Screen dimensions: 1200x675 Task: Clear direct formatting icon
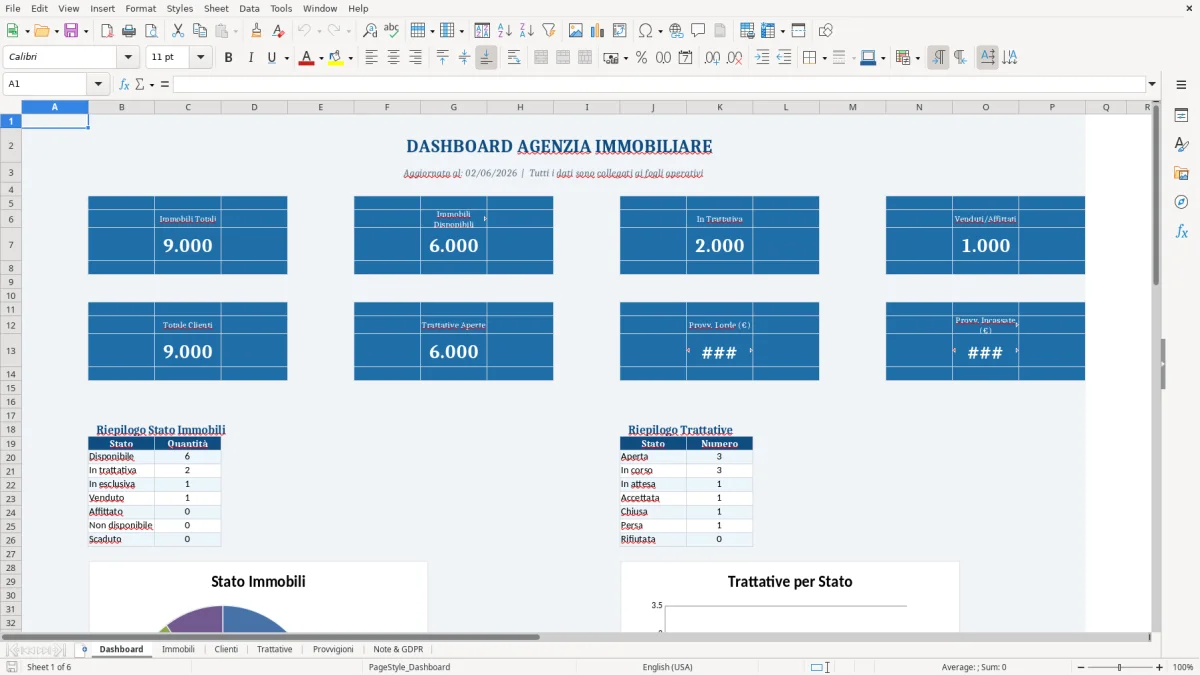click(x=279, y=31)
